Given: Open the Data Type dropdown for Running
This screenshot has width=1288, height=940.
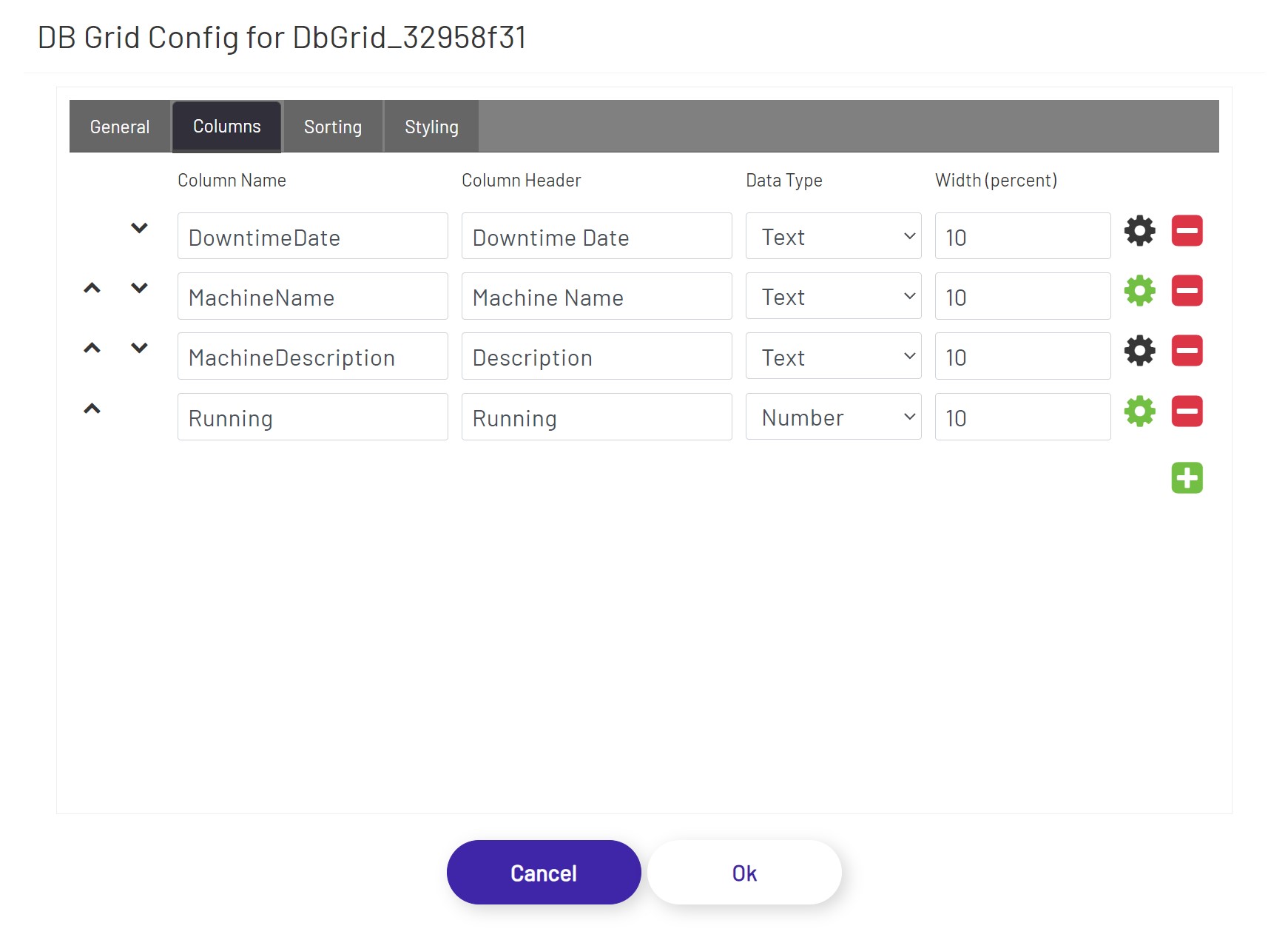Looking at the screenshot, I should pyautogui.click(x=833, y=417).
